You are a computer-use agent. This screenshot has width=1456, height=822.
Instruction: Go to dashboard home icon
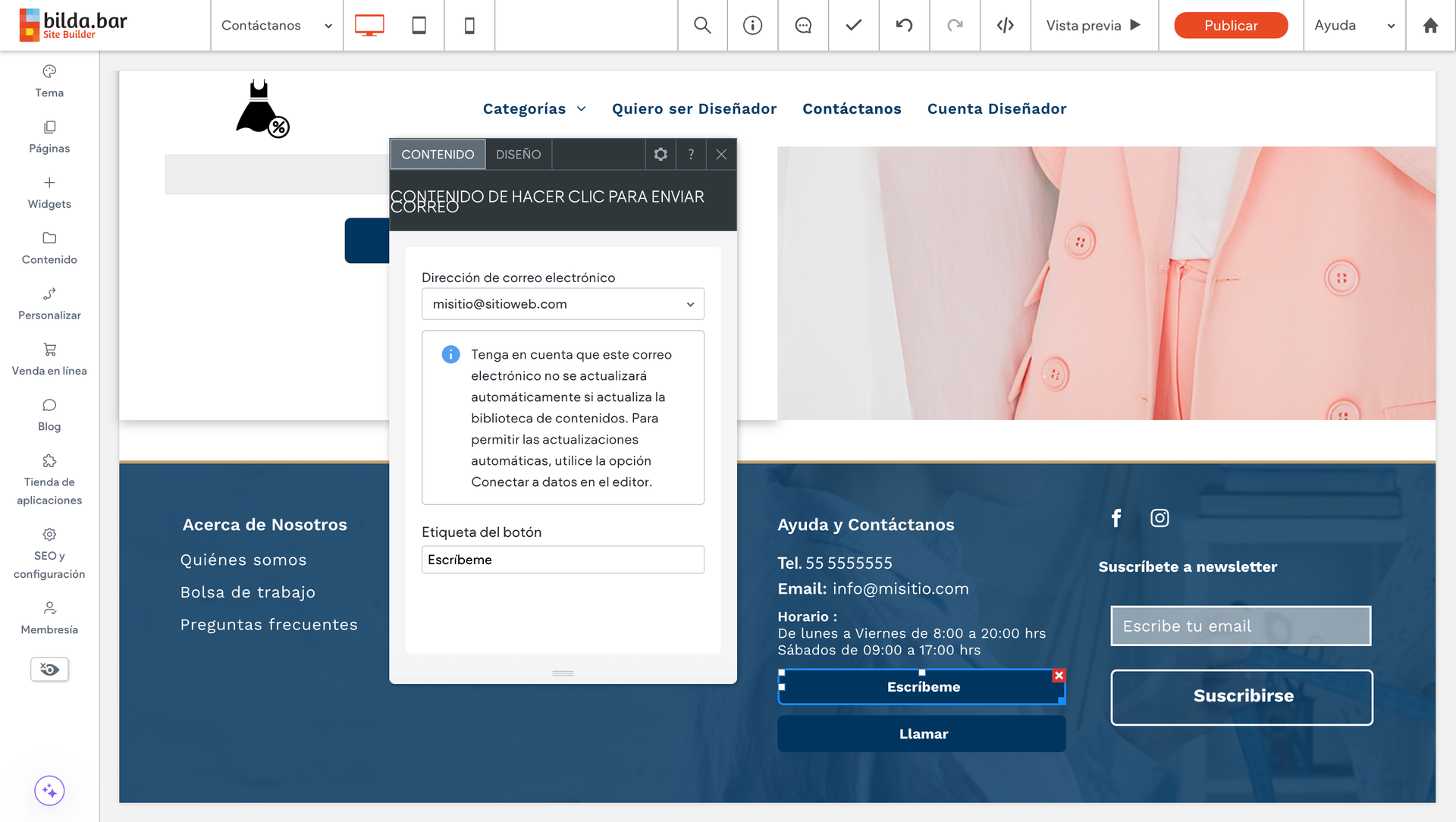[1430, 25]
